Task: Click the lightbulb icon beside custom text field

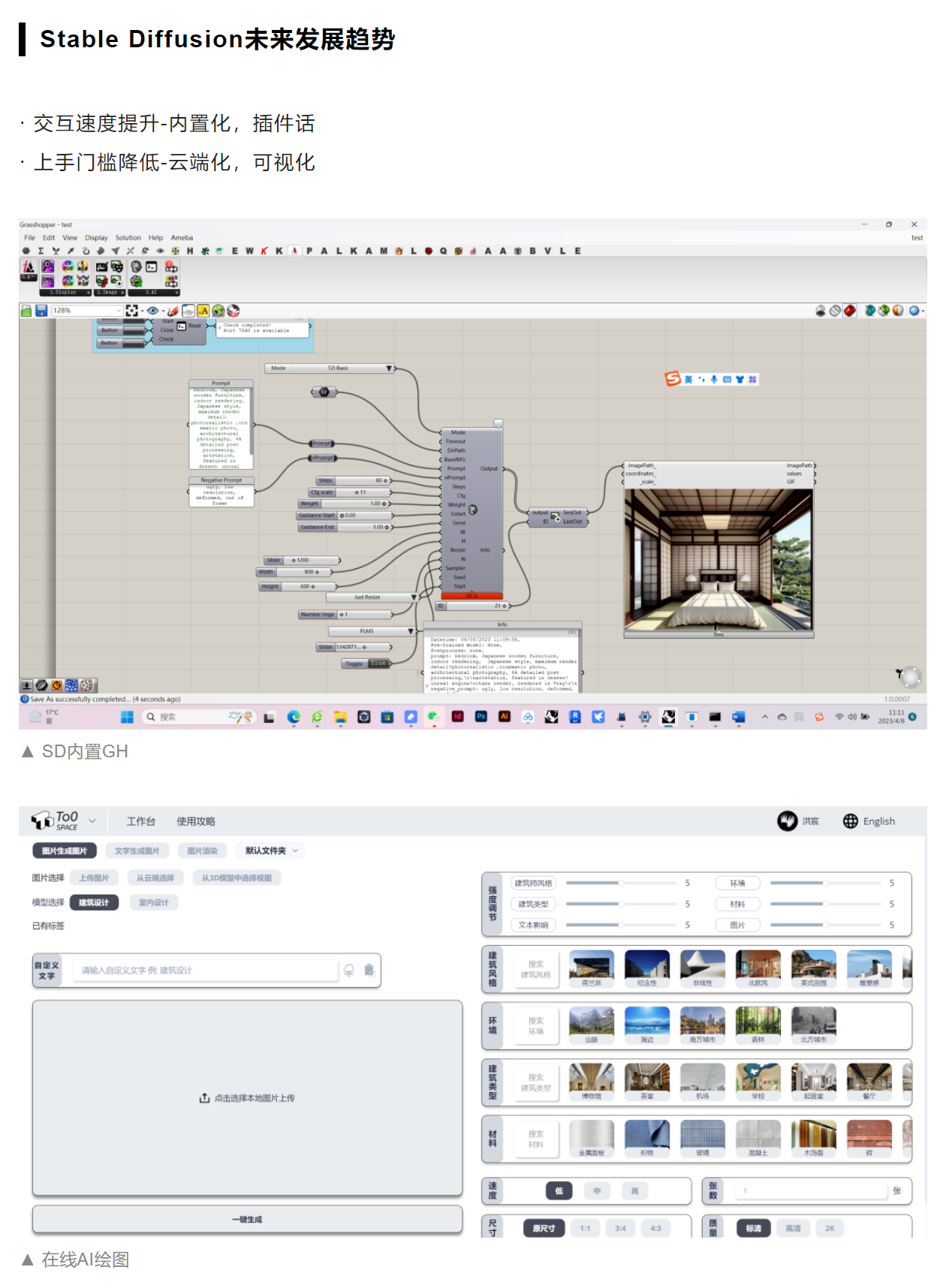Action: 349,970
